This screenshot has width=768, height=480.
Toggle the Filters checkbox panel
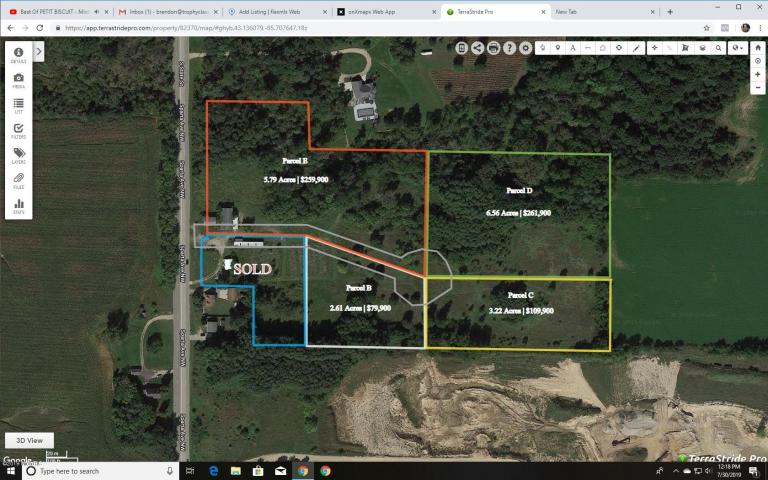pos(18,130)
